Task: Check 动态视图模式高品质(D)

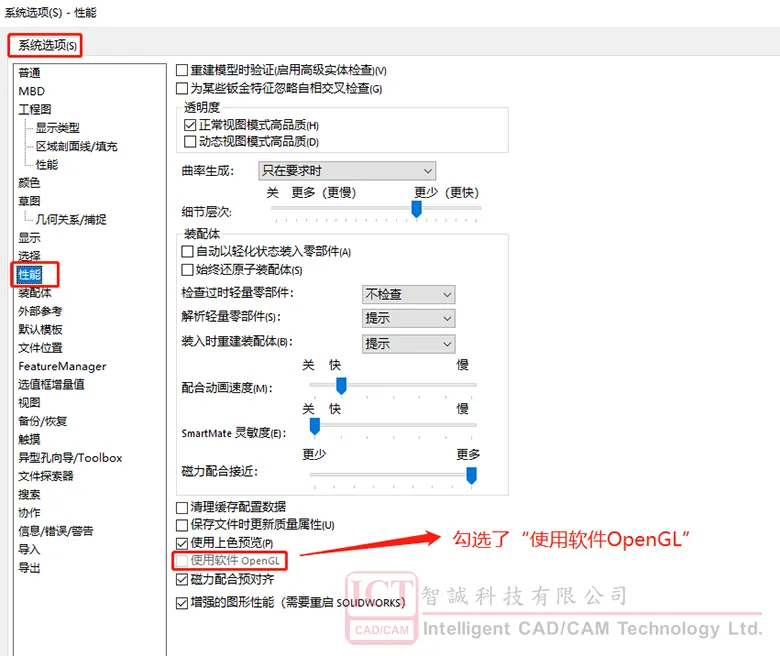Action: pyautogui.click(x=190, y=142)
